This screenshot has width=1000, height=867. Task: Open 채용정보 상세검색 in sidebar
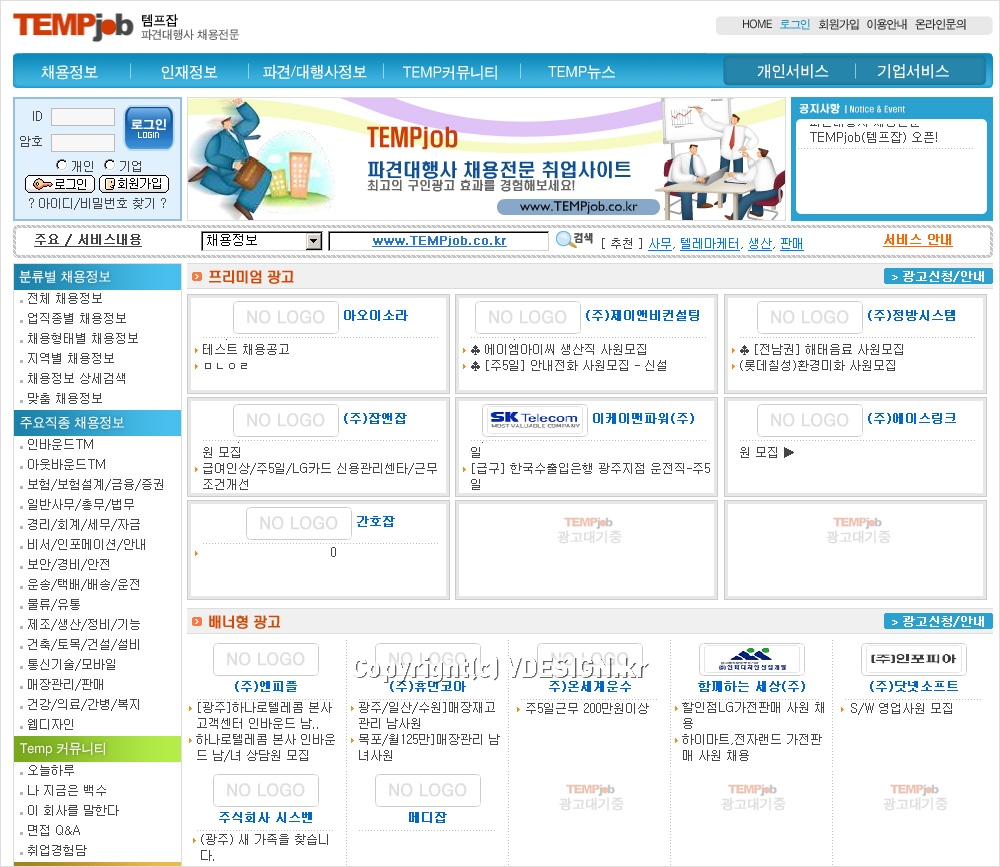click(77, 378)
